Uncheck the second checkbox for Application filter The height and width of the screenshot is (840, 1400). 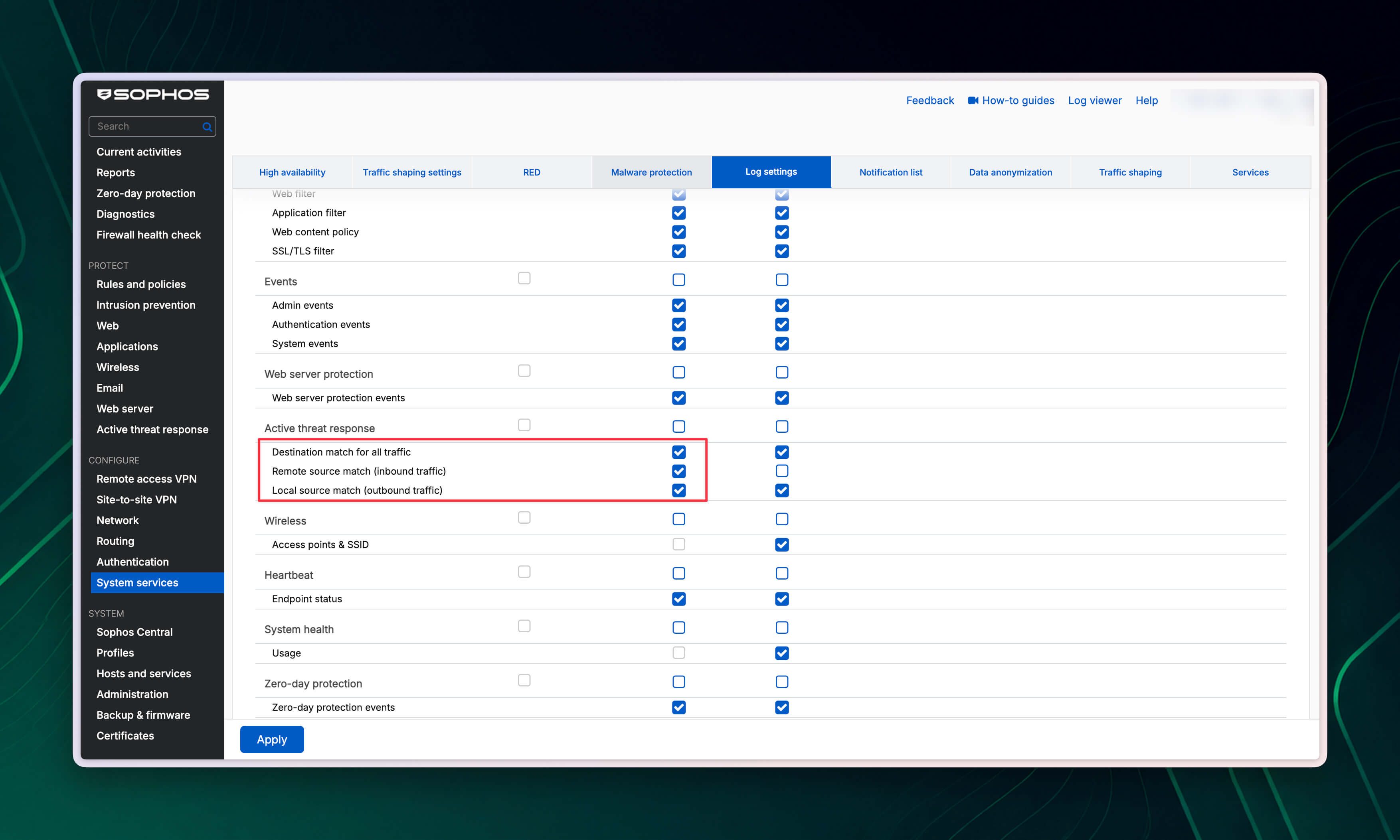click(782, 213)
